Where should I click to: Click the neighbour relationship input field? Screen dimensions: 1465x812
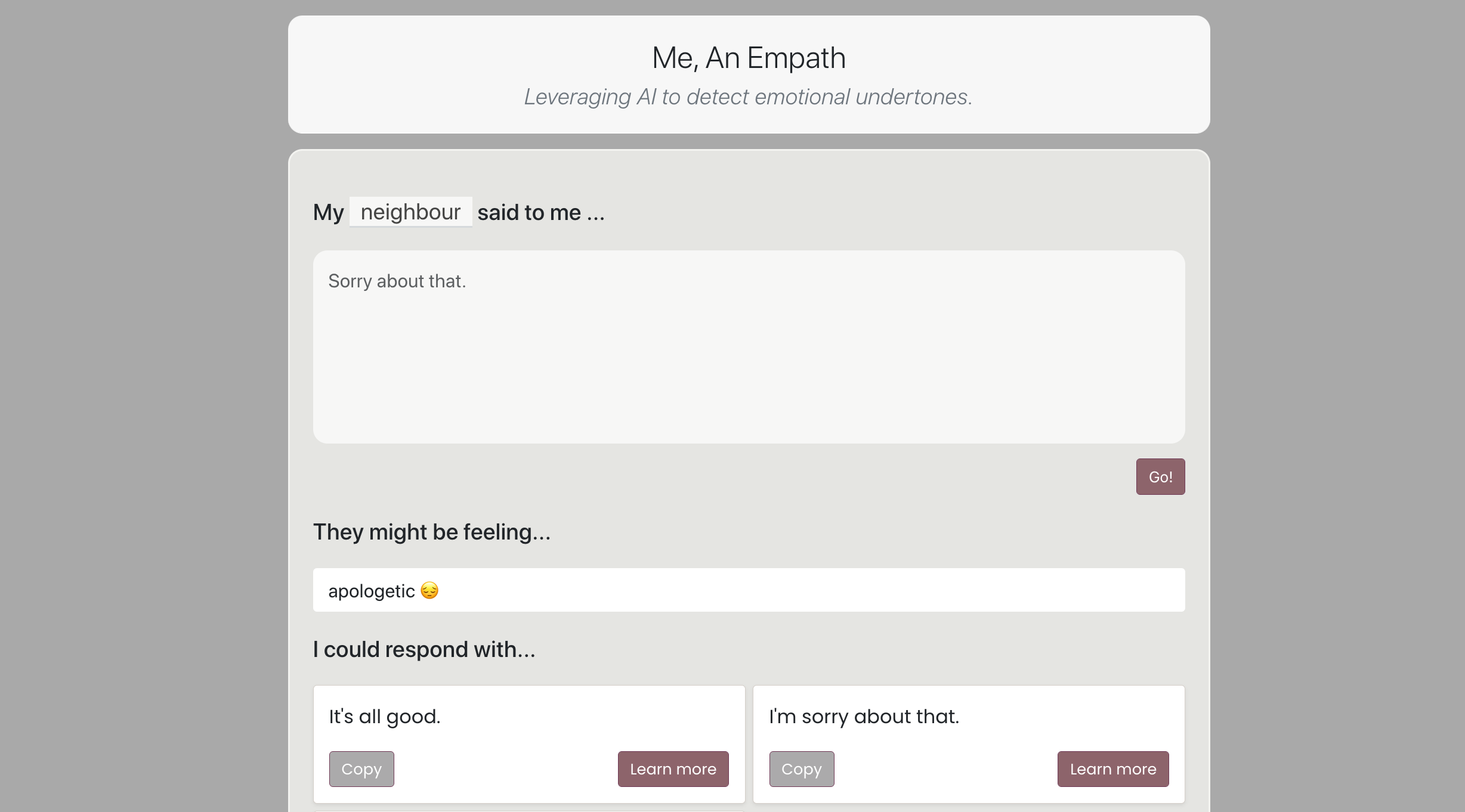click(x=410, y=212)
